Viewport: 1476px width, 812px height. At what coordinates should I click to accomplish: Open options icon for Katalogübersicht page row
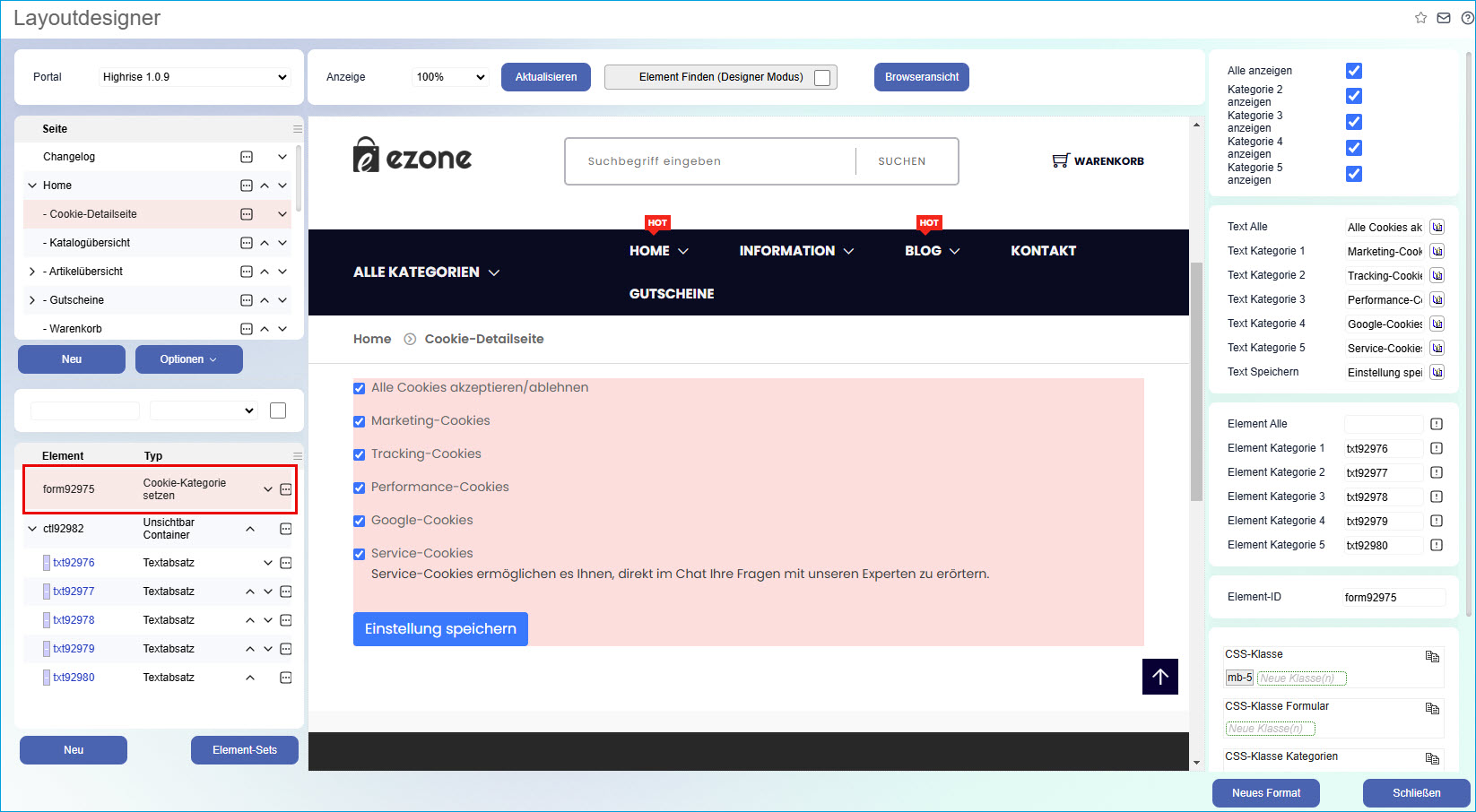point(247,243)
